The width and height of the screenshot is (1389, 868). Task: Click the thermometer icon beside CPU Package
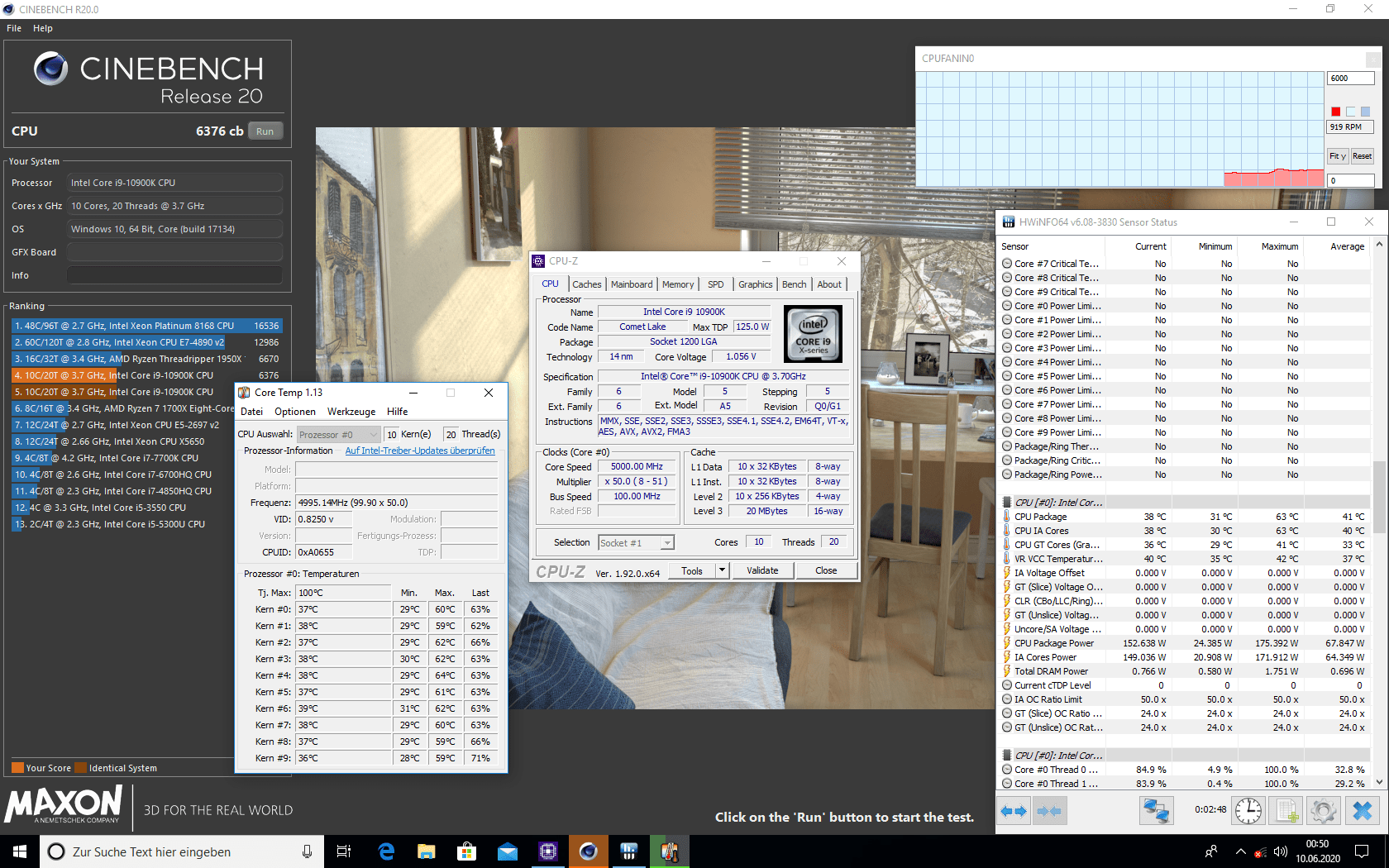click(x=1007, y=517)
